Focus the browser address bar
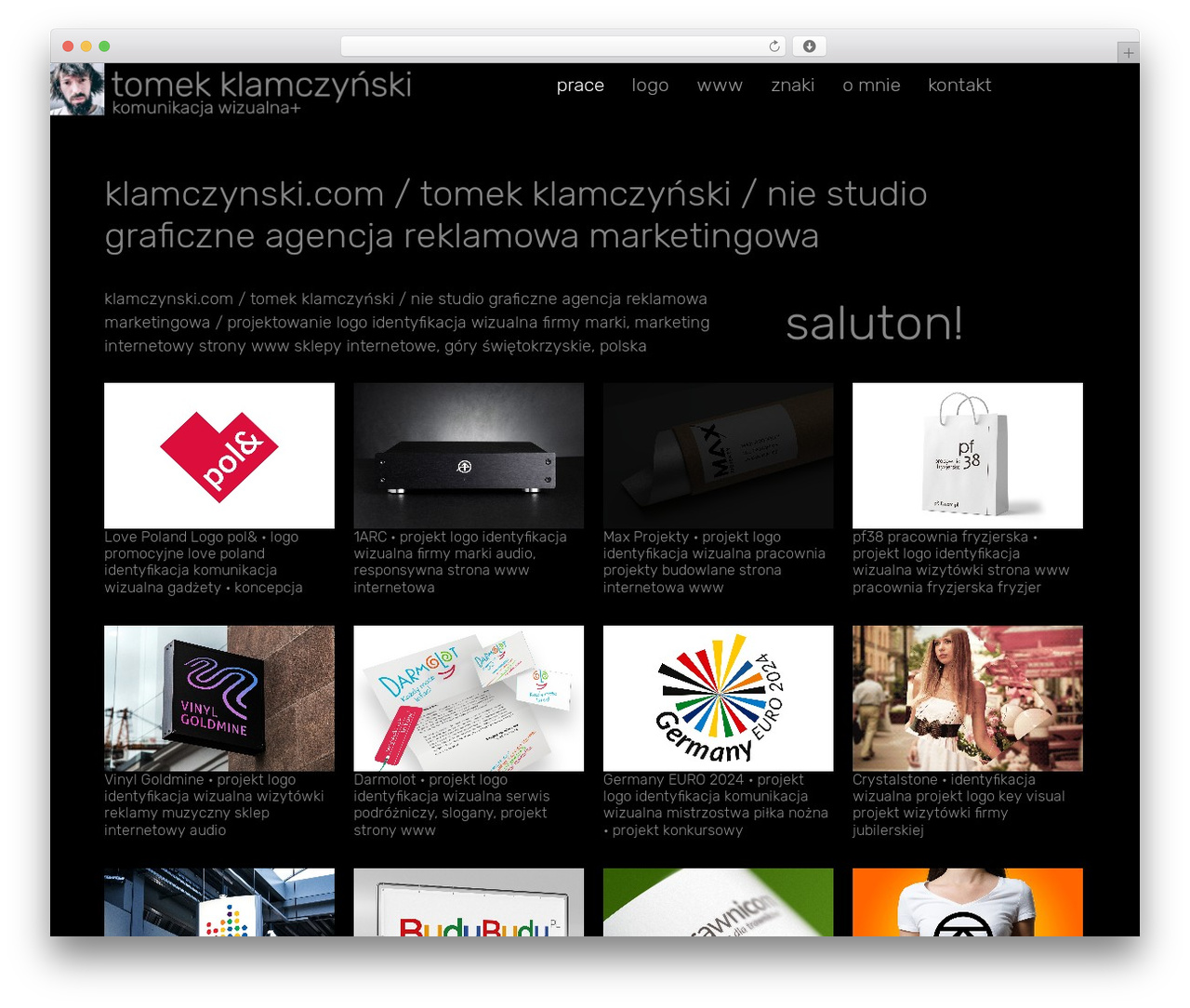This screenshot has height=1008, width=1190. click(563, 46)
